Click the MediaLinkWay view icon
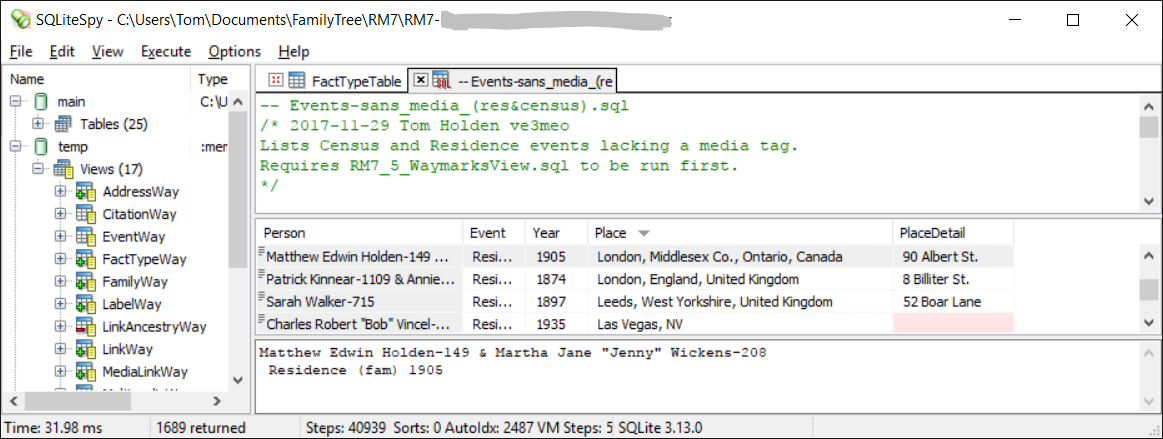Image resolution: width=1163 pixels, height=439 pixels. (x=86, y=372)
